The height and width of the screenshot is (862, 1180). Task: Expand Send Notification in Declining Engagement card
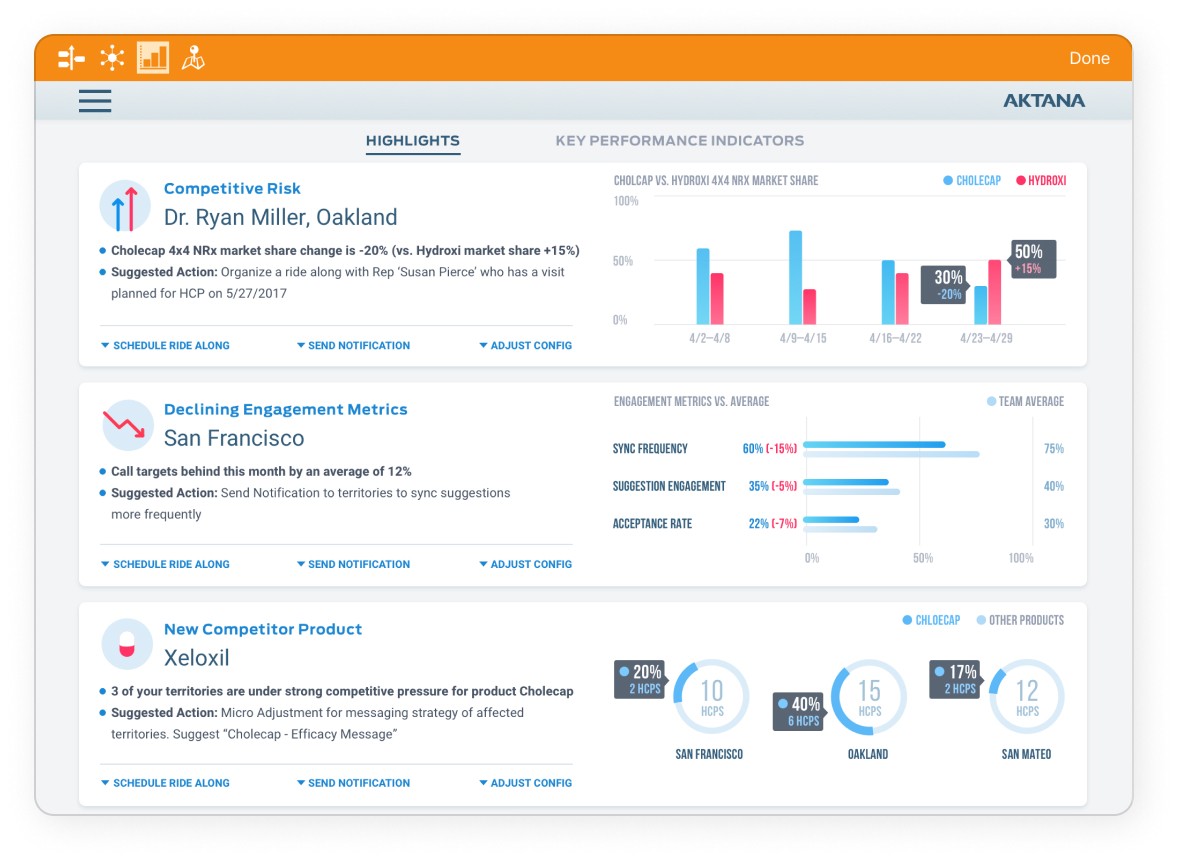(354, 564)
